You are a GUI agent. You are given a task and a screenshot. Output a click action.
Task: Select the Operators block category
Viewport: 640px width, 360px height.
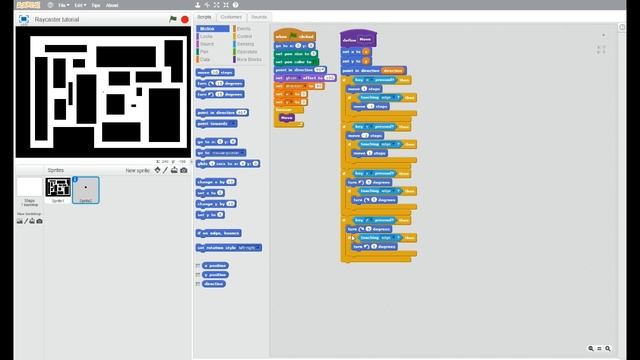click(x=249, y=52)
